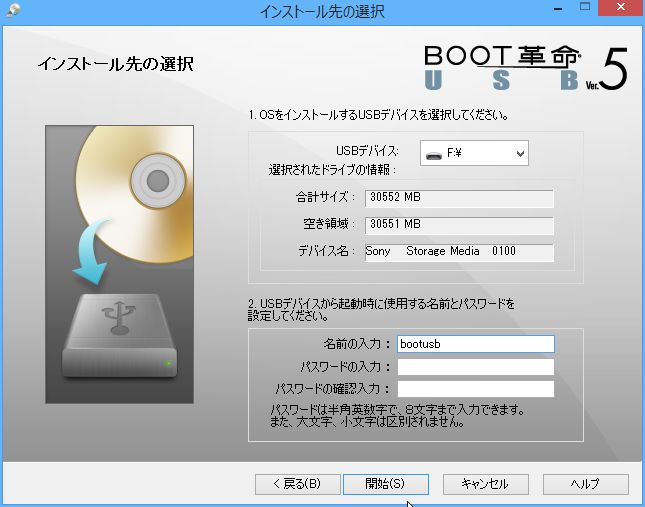Click the password rules note text

pos(397,416)
